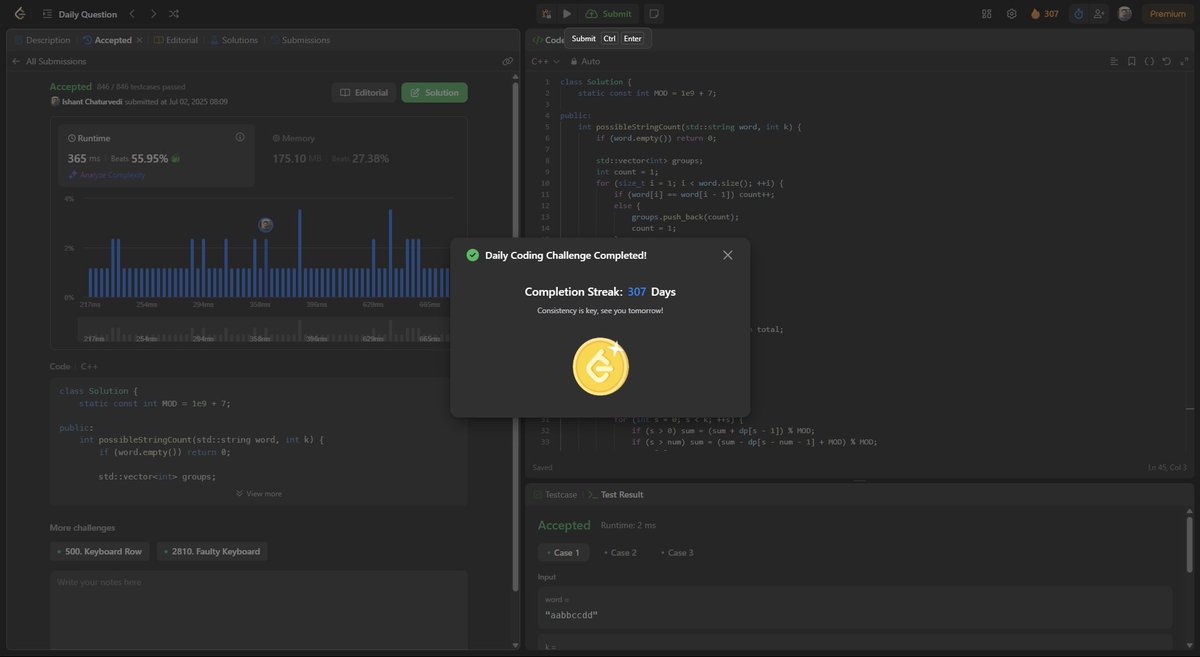Screen dimensions: 1200x657
Task: Click the 307 streak flame counter
Action: [1045, 14]
